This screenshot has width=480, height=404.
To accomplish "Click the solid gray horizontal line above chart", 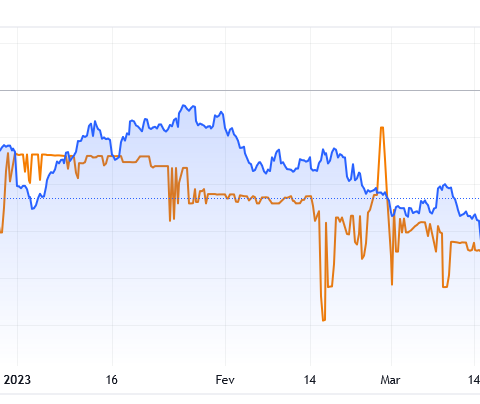I will tap(240, 90).
